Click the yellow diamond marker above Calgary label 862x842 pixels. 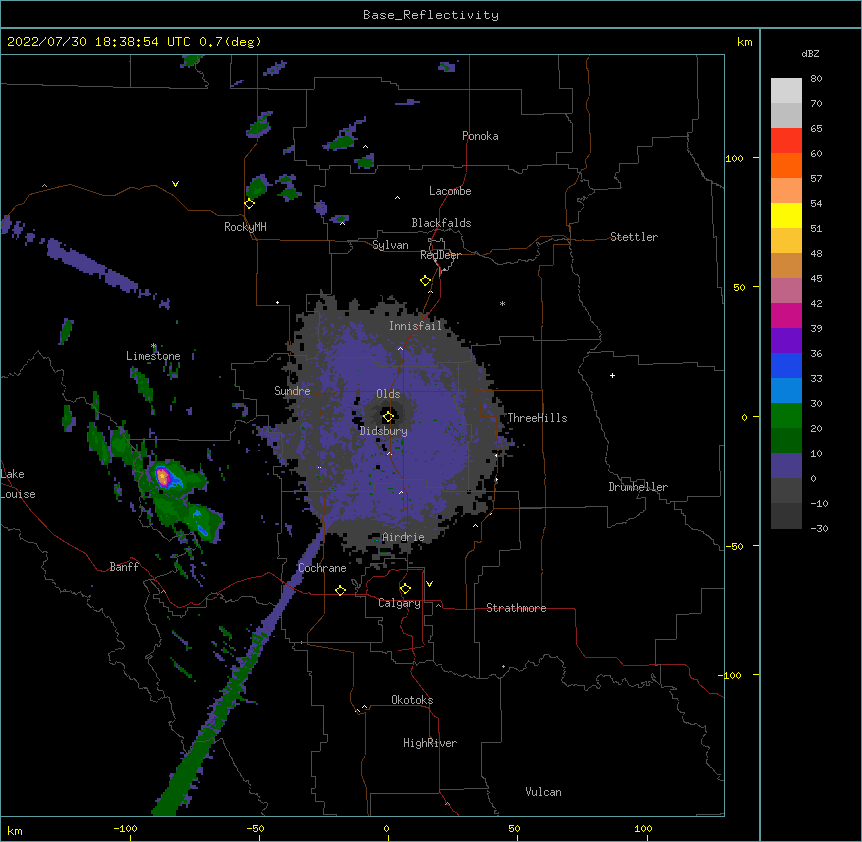pyautogui.click(x=405, y=589)
